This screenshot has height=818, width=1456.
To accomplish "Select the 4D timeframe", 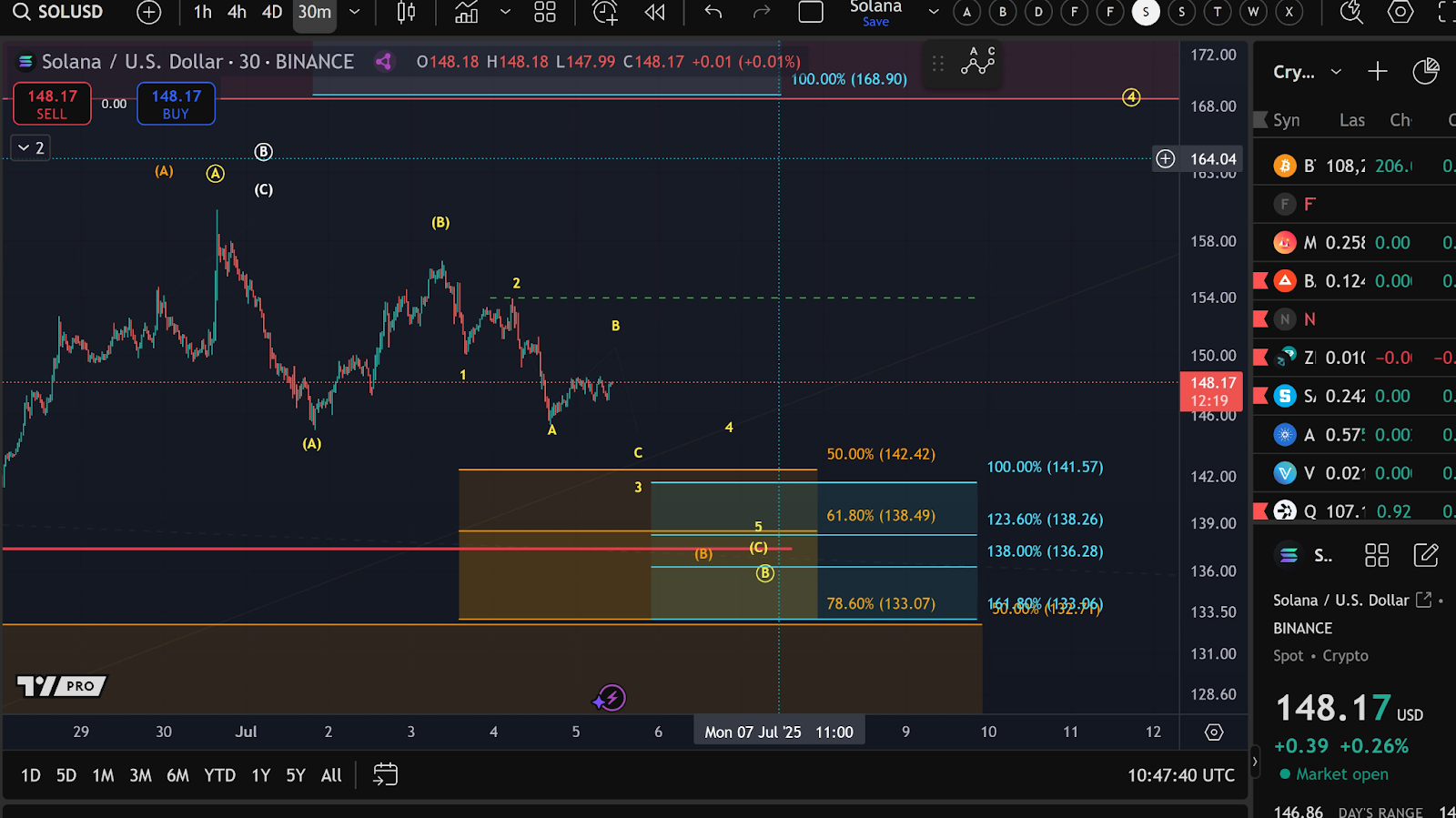I will [x=272, y=13].
